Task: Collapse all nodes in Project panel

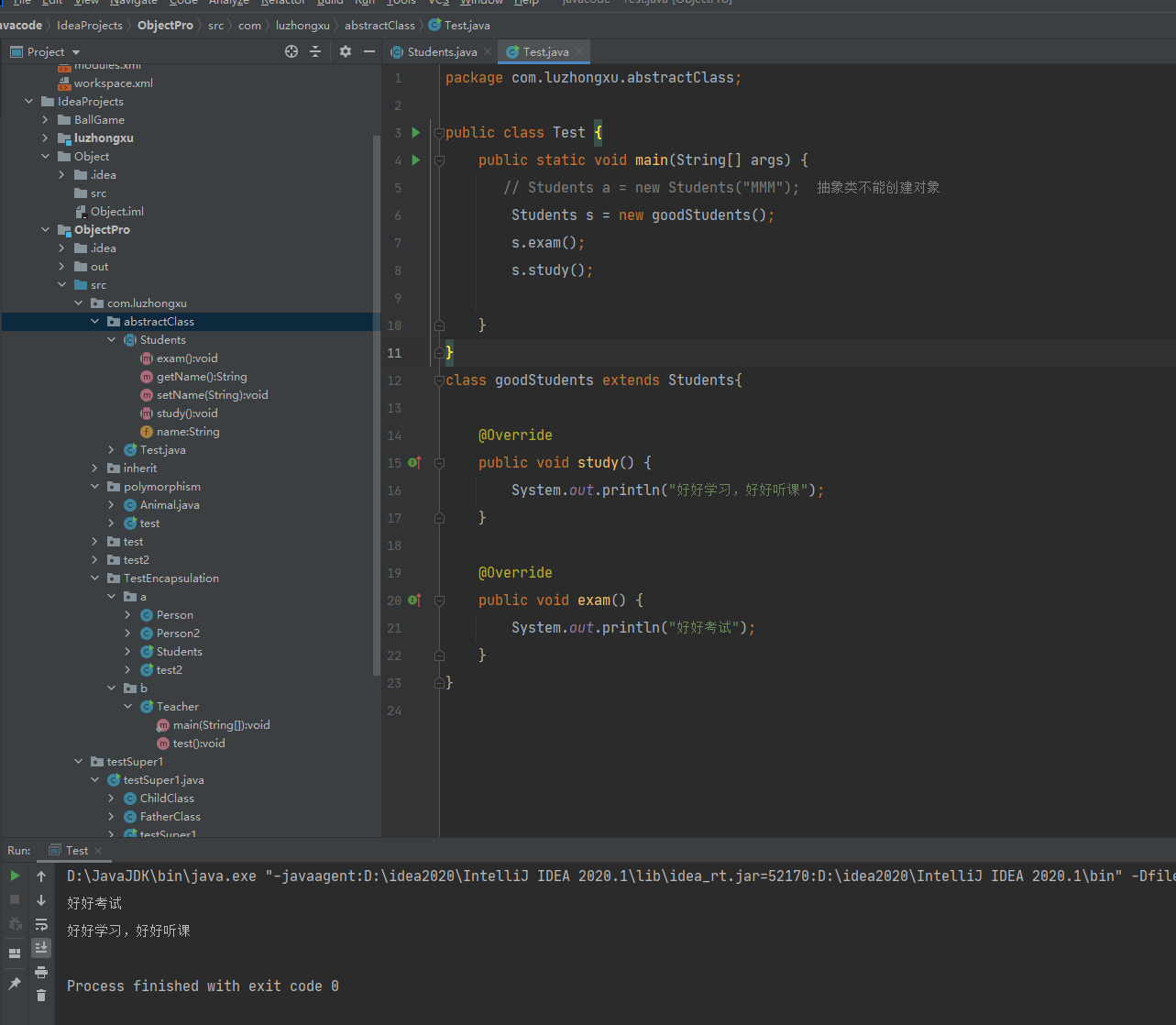Action: (315, 51)
